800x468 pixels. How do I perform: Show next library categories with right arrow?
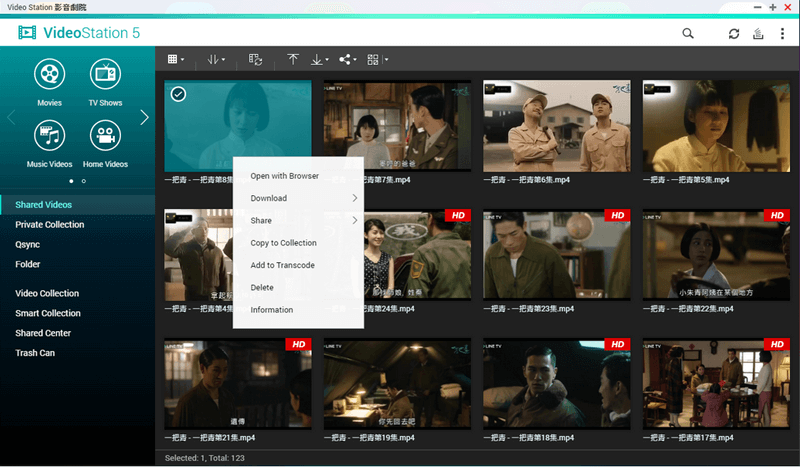(144, 118)
